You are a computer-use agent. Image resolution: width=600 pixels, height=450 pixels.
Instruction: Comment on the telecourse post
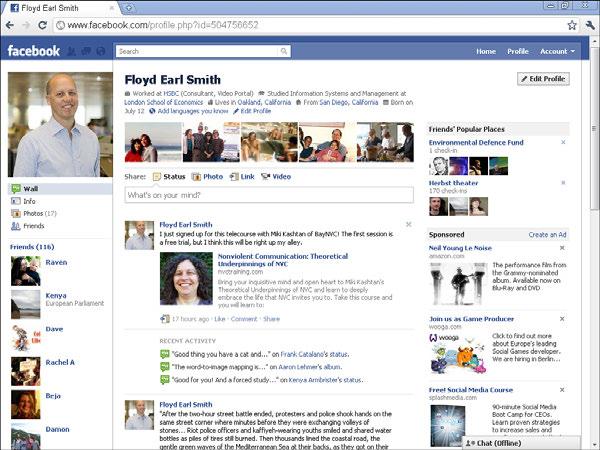244,319
